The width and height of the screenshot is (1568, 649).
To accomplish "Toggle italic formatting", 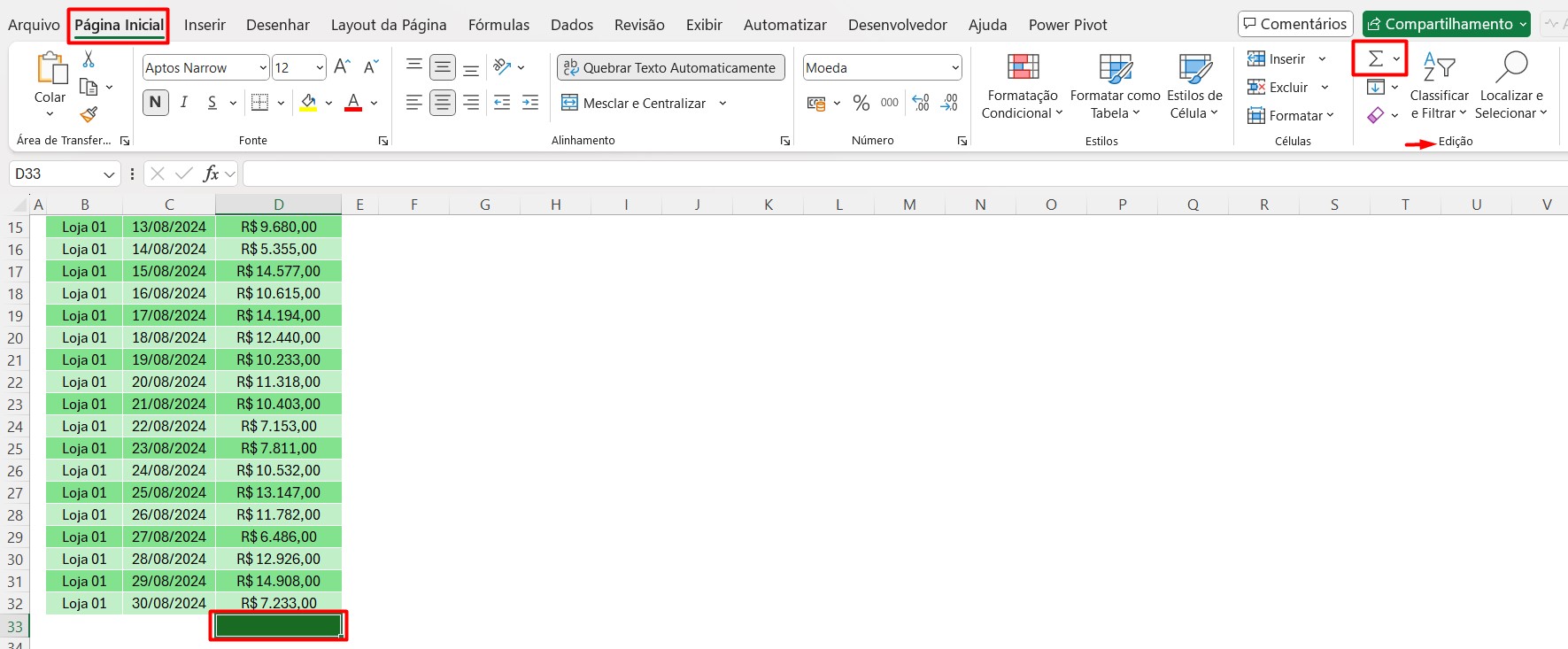I will pyautogui.click(x=184, y=103).
